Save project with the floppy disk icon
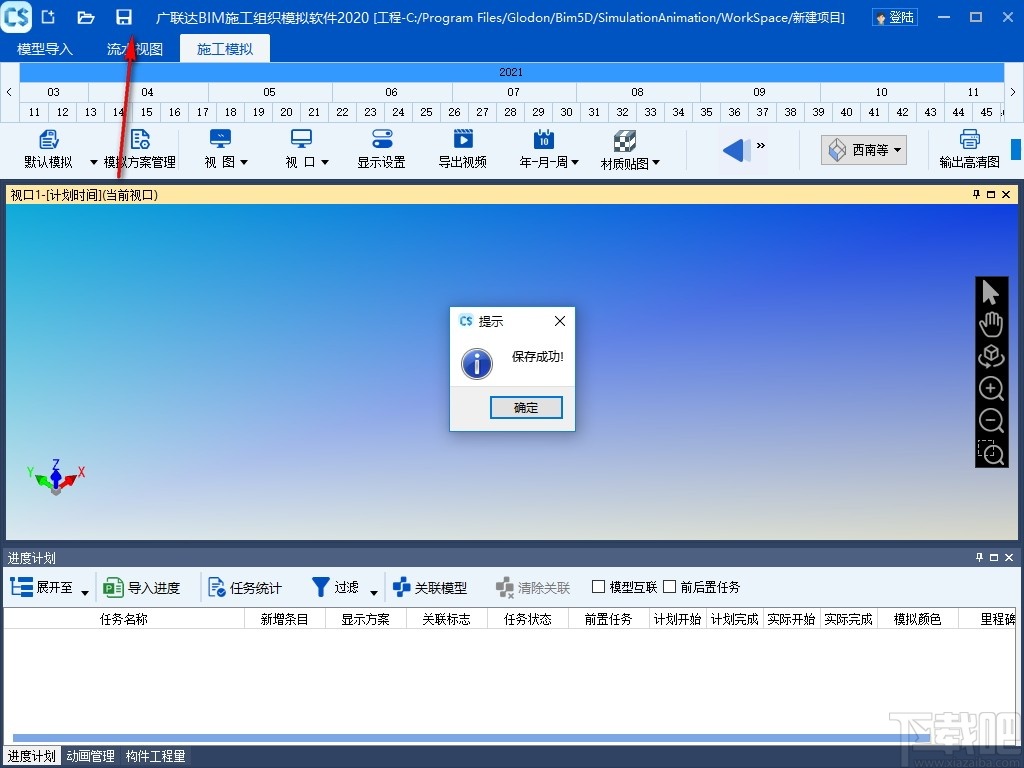This screenshot has height=768, width=1024. coord(124,17)
